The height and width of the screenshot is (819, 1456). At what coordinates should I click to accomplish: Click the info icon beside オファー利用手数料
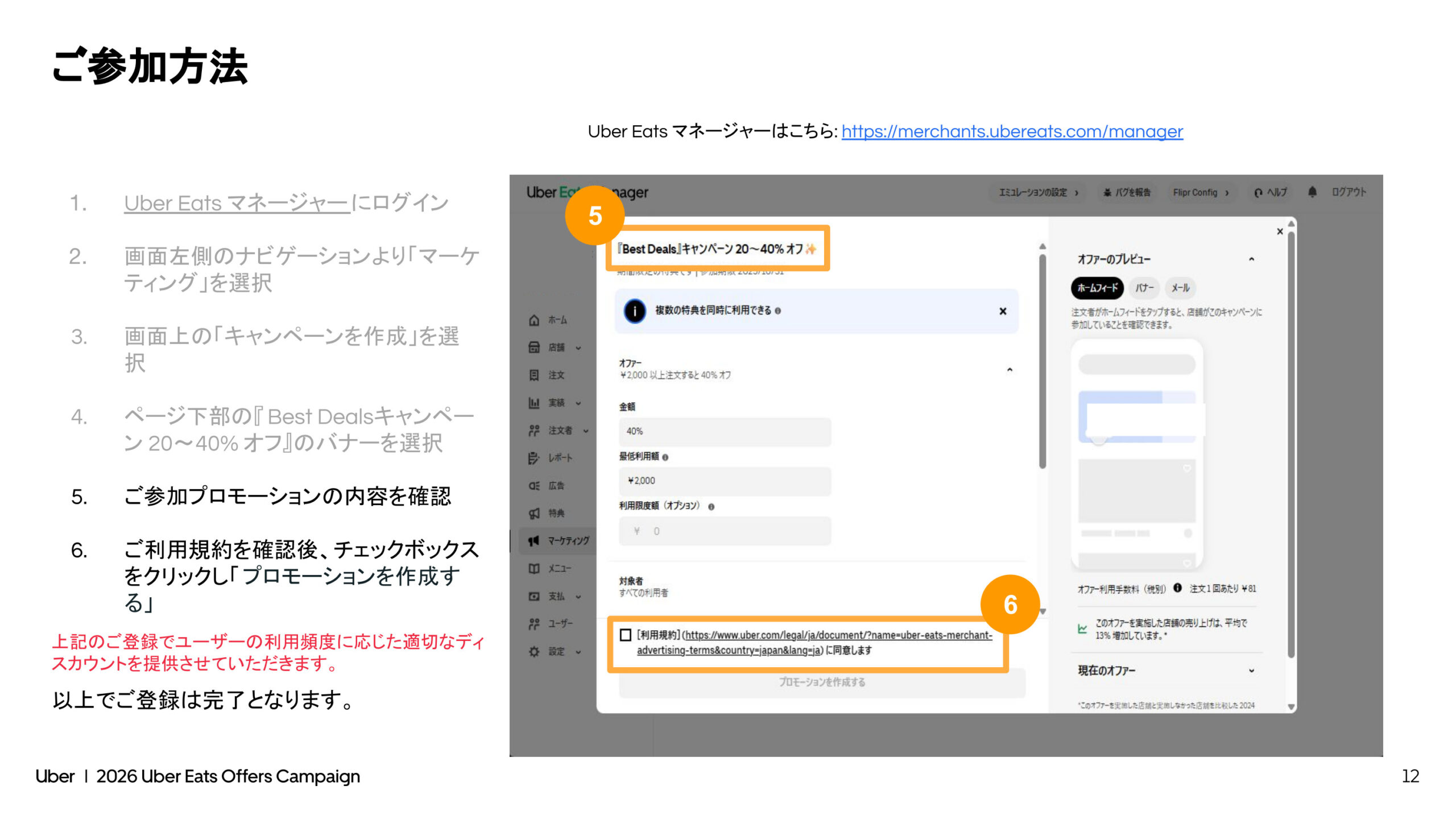1177,588
